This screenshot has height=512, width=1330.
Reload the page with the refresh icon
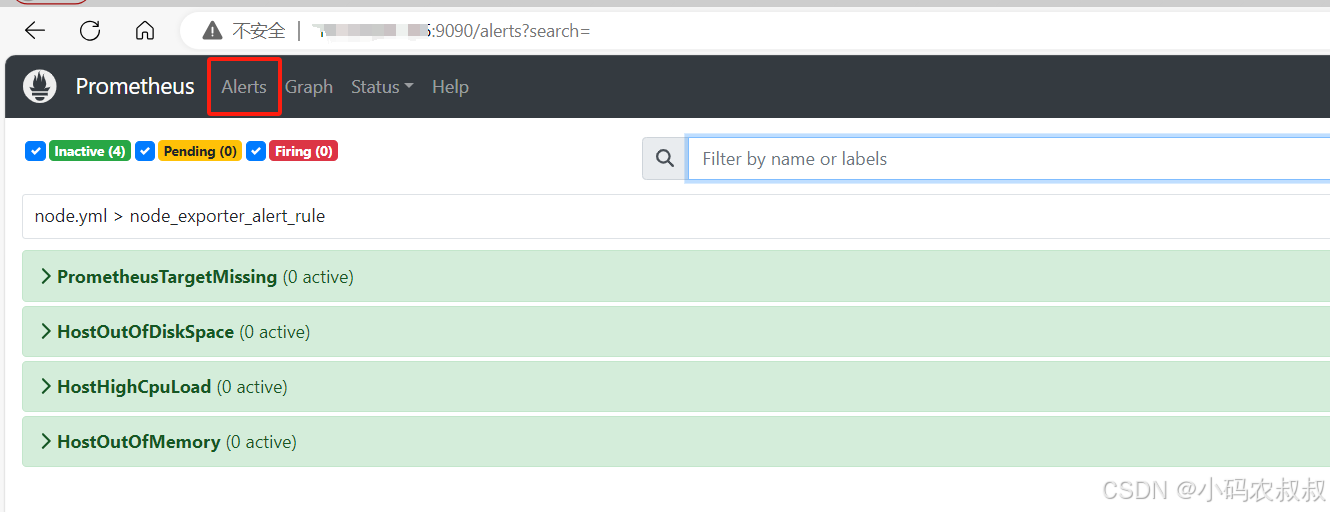point(90,31)
